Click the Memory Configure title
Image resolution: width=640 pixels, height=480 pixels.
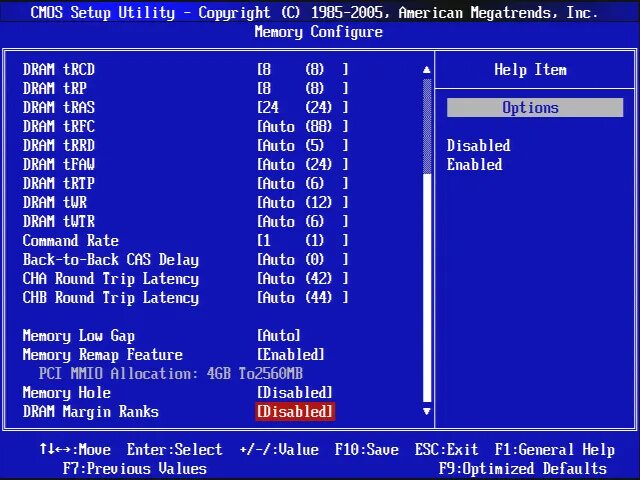[318, 32]
